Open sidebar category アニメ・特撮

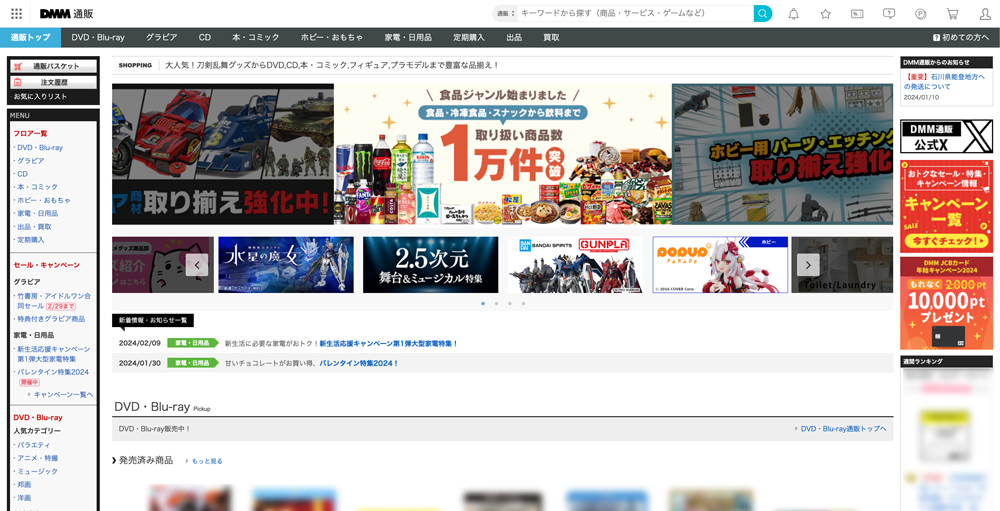coord(38,458)
